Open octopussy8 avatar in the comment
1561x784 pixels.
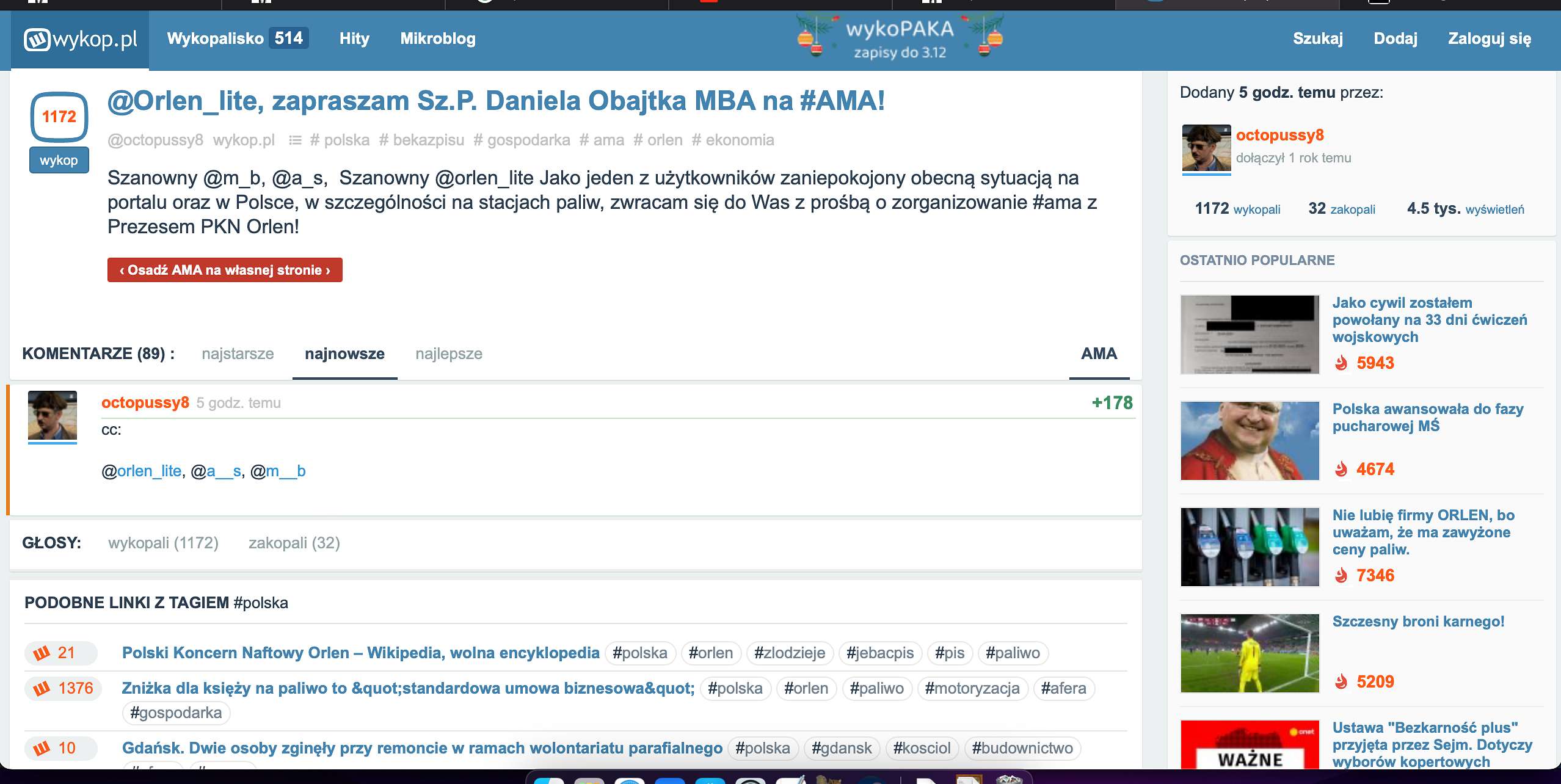pos(53,416)
